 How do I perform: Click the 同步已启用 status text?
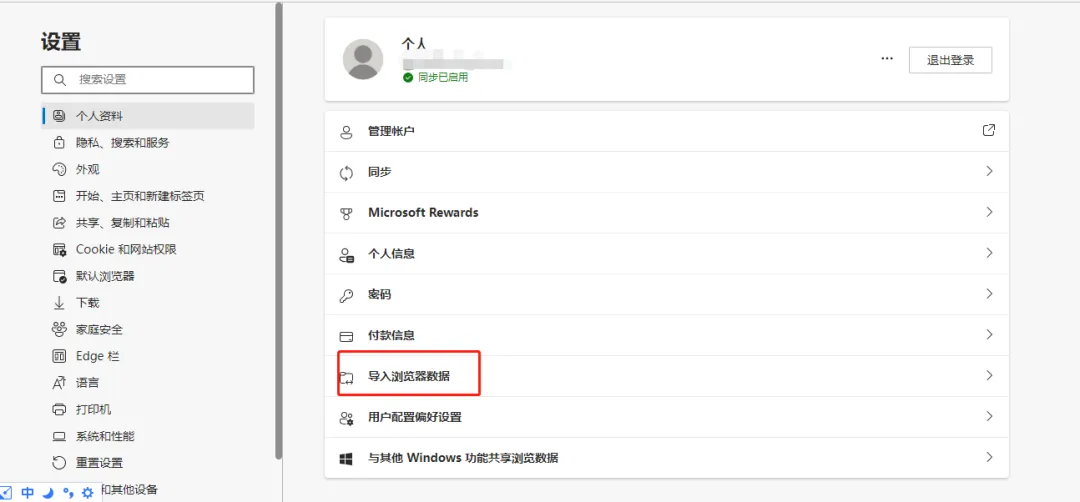(443, 78)
